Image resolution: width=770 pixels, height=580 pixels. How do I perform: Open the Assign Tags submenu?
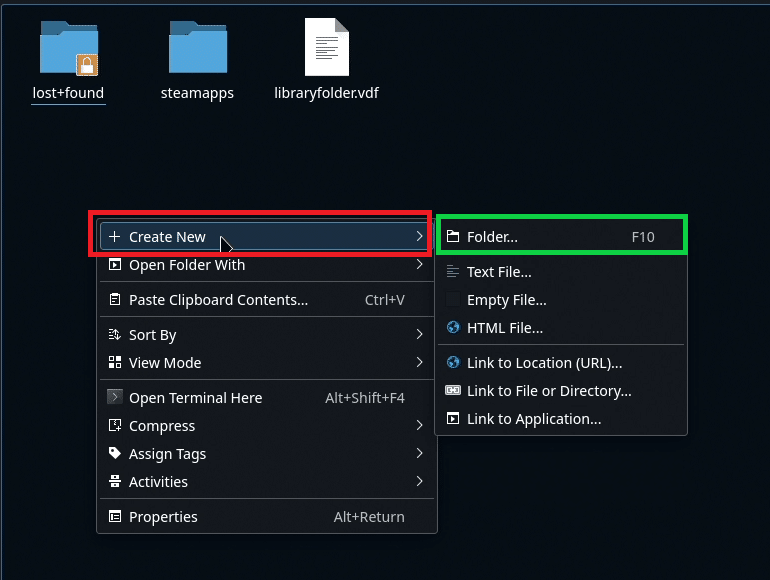point(267,454)
